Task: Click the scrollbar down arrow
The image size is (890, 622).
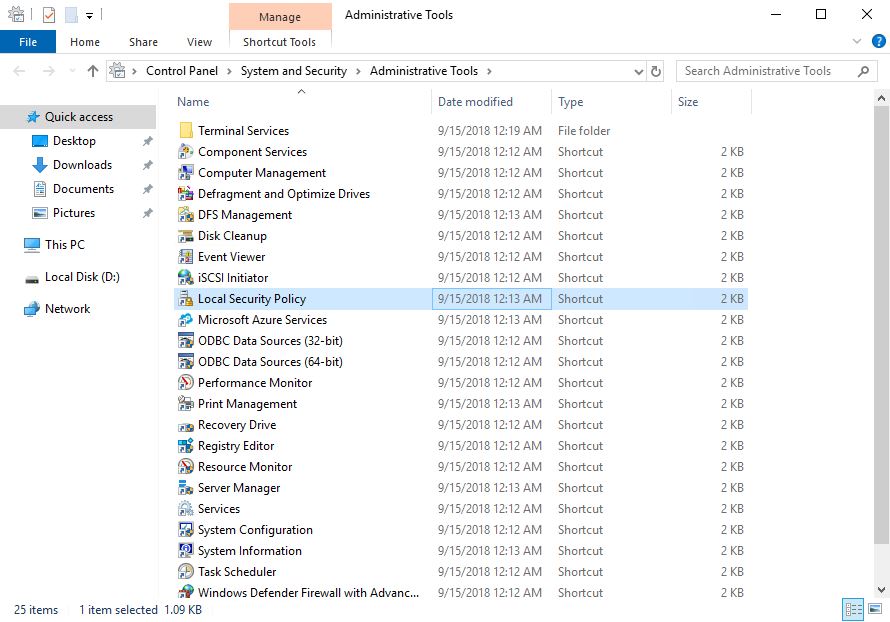Action: pyautogui.click(x=881, y=590)
